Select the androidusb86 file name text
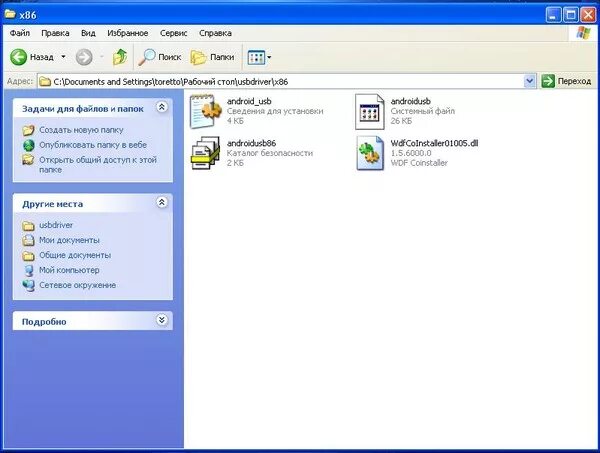The width and height of the screenshot is (600, 453). click(x=251, y=143)
